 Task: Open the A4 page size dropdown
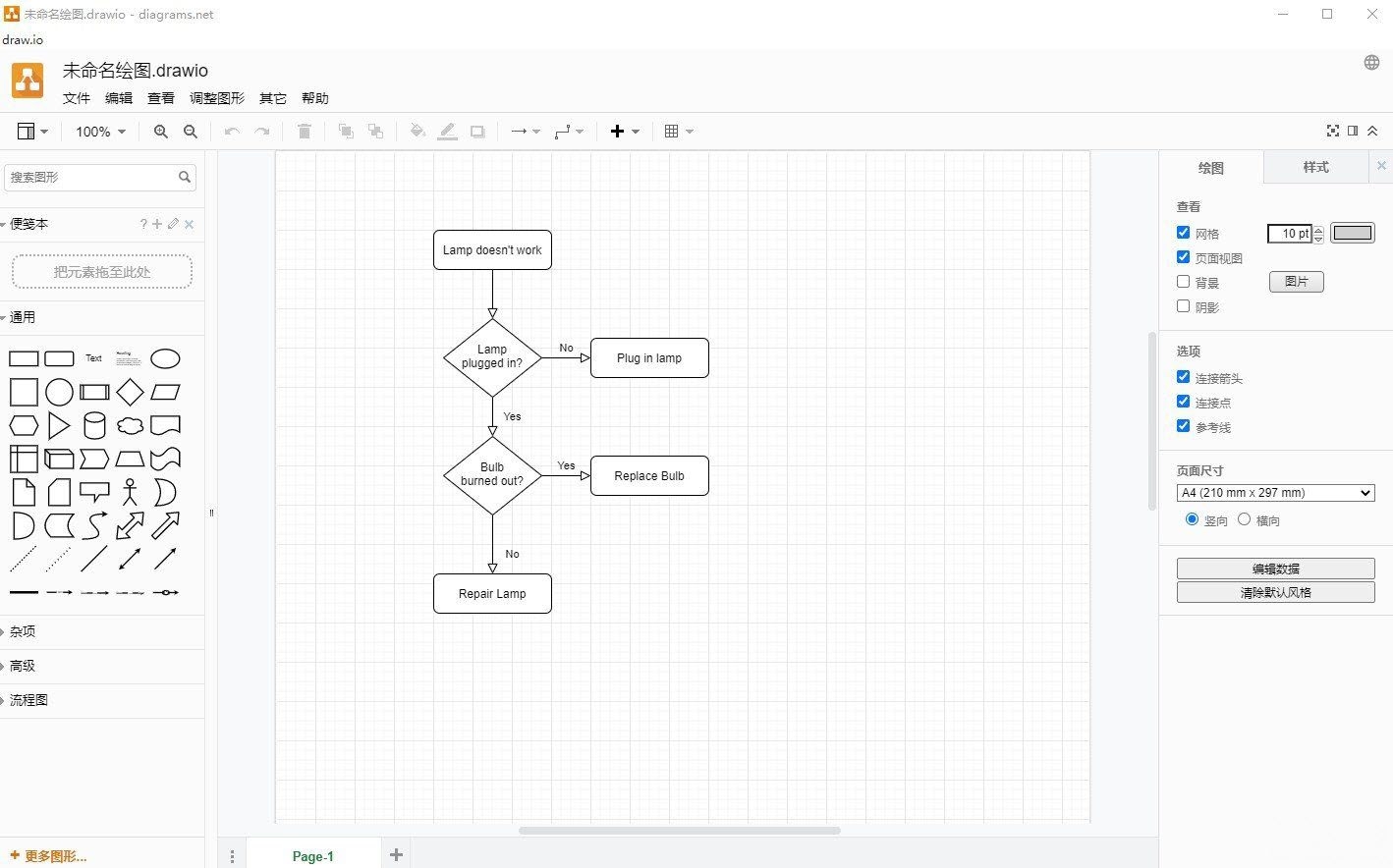pos(1275,493)
